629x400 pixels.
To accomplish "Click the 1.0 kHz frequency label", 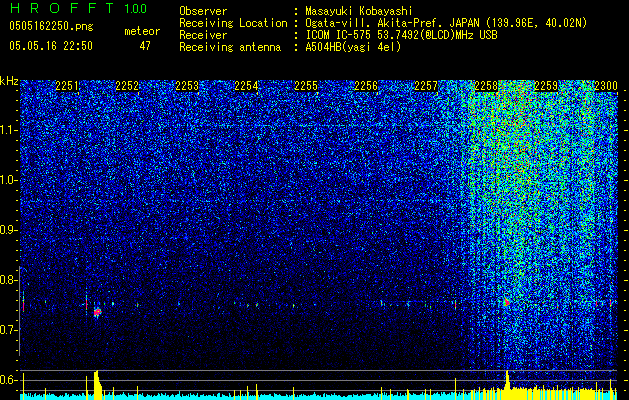I will coord(8,180).
